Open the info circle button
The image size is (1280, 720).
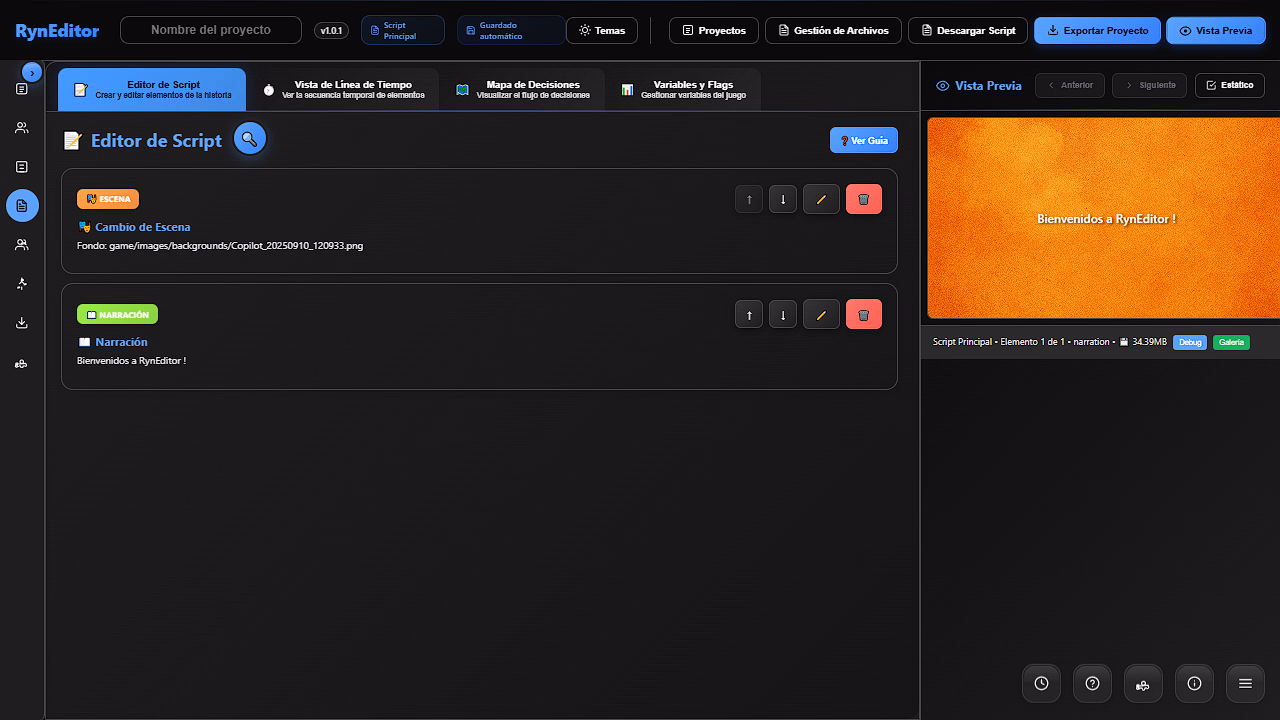pos(1194,683)
